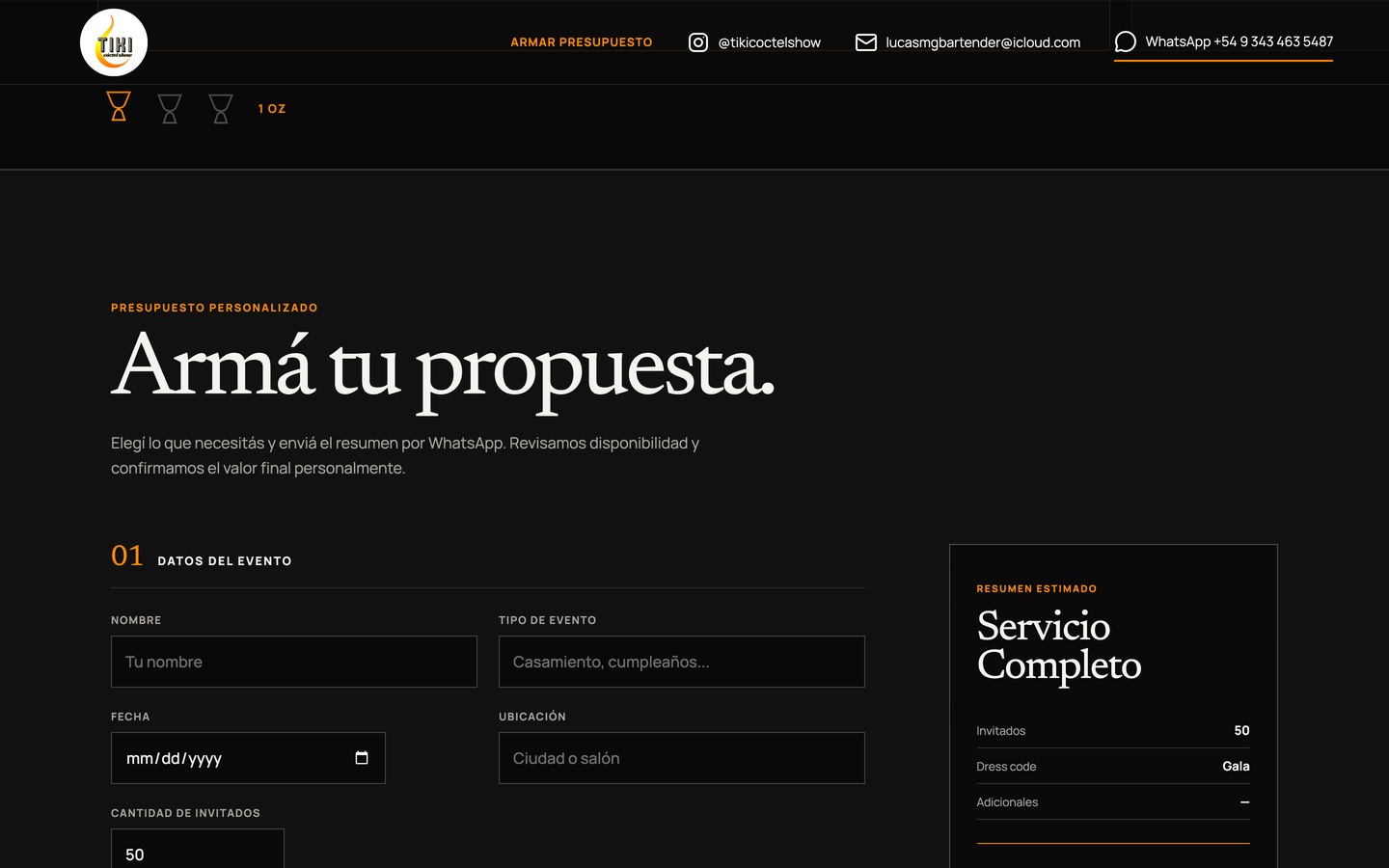Click the Tiki coctel show logo

click(x=114, y=42)
